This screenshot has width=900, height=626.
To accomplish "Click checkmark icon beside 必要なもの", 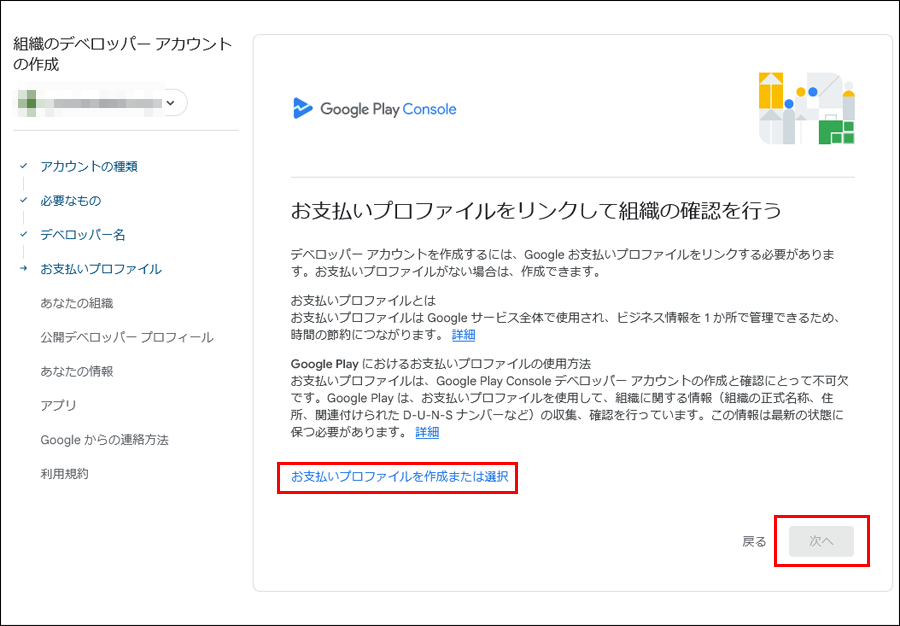I will click(24, 200).
